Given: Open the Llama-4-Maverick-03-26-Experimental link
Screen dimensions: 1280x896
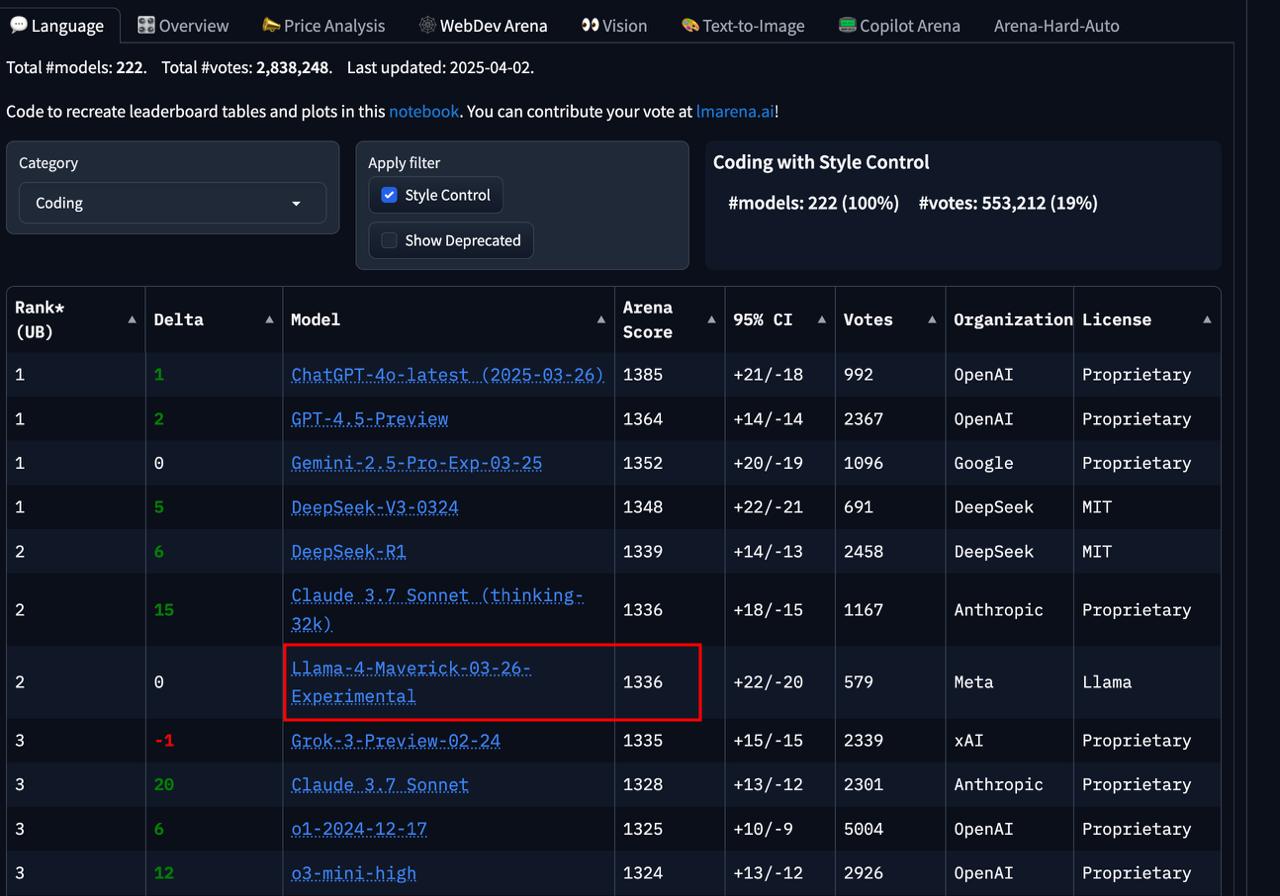Looking at the screenshot, I should point(411,682).
